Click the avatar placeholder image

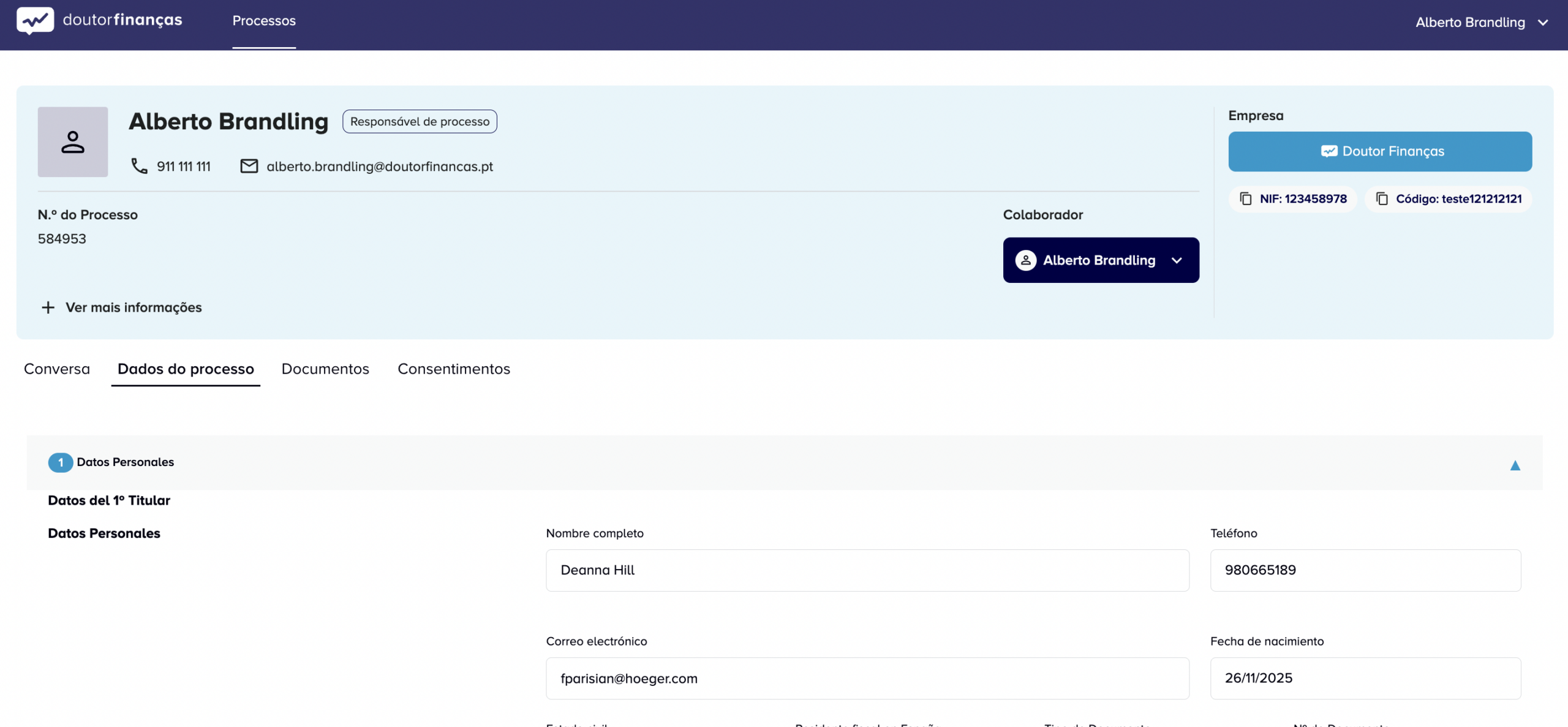[72, 141]
